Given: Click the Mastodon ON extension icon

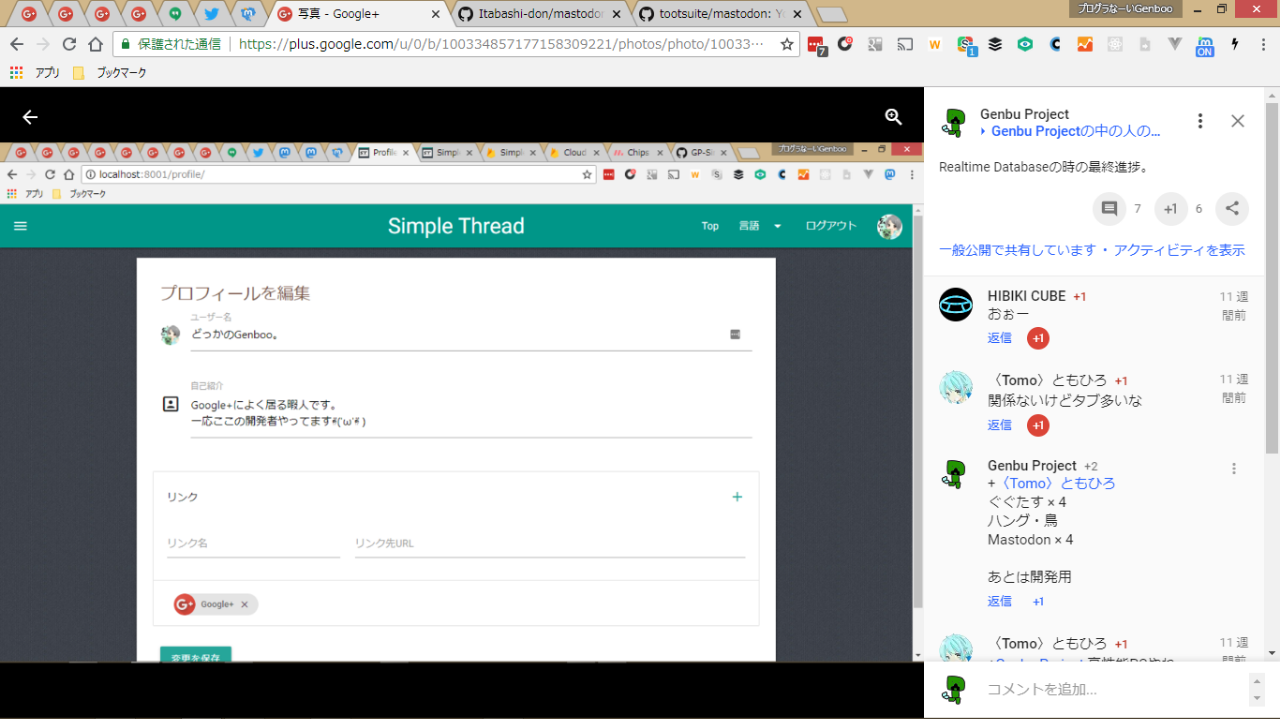Looking at the screenshot, I should tap(1205, 44).
